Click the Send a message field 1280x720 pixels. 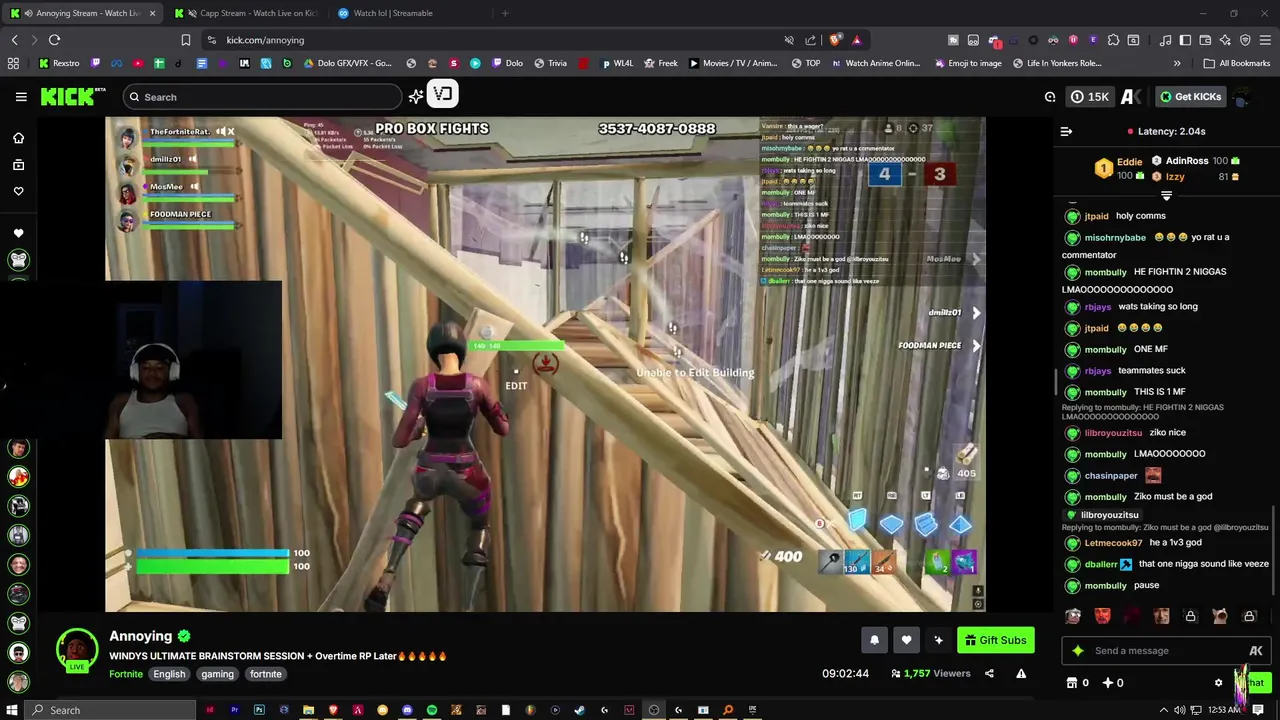pos(1166,651)
